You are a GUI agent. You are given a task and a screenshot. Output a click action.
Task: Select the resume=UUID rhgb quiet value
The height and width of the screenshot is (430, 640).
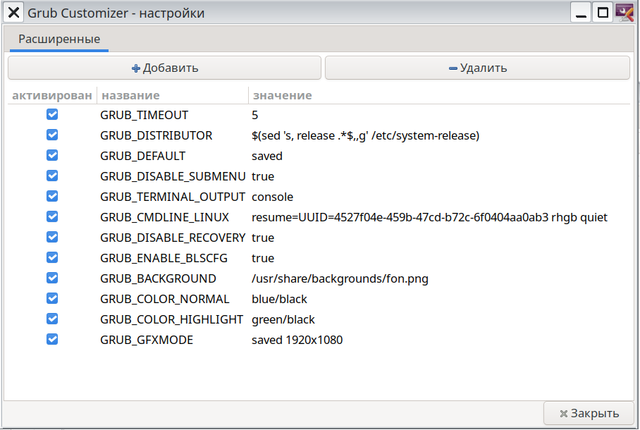tap(429, 217)
